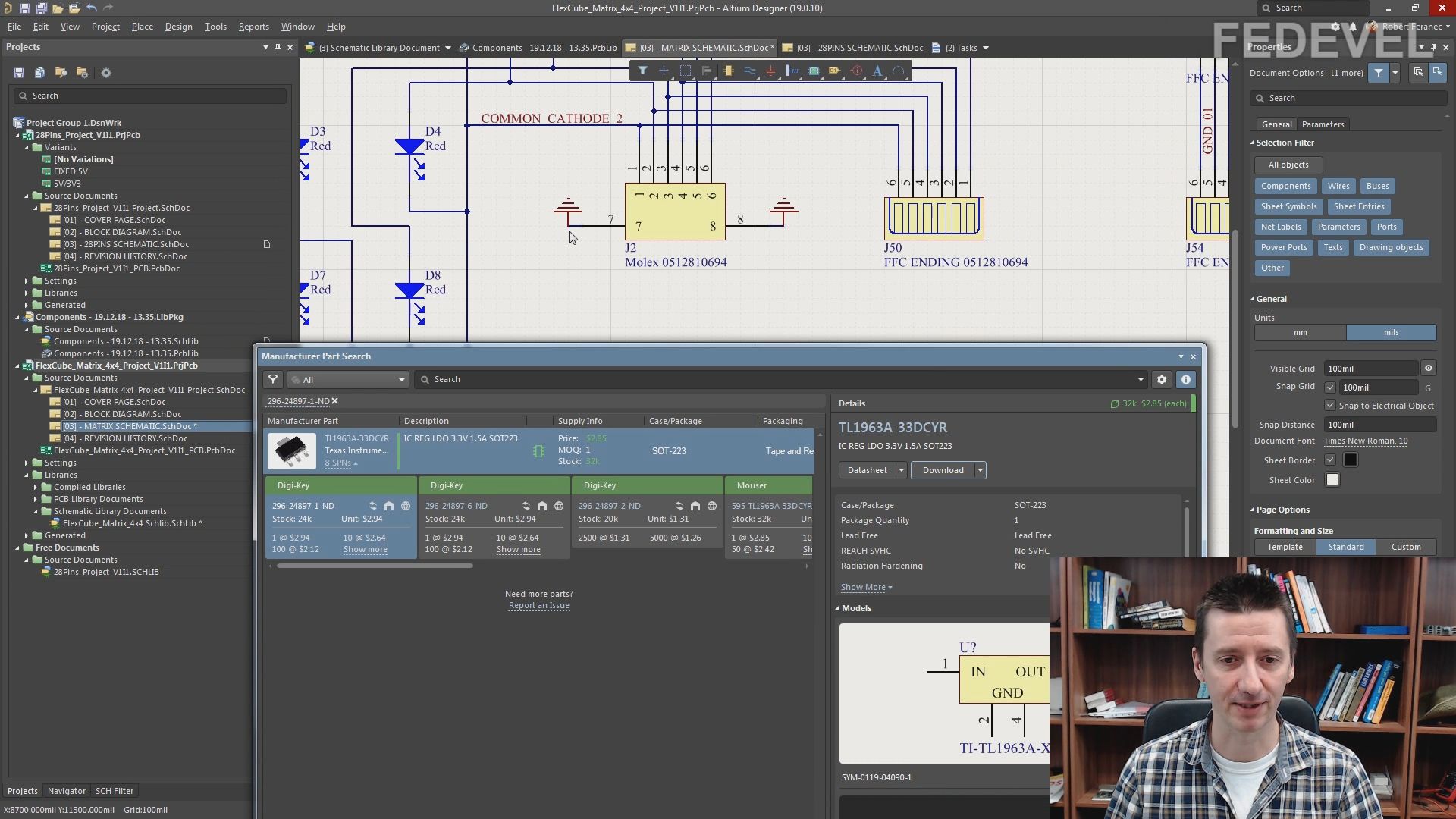Toggle visible grid eye icon
Image resolution: width=1456 pixels, height=819 pixels.
(1428, 369)
